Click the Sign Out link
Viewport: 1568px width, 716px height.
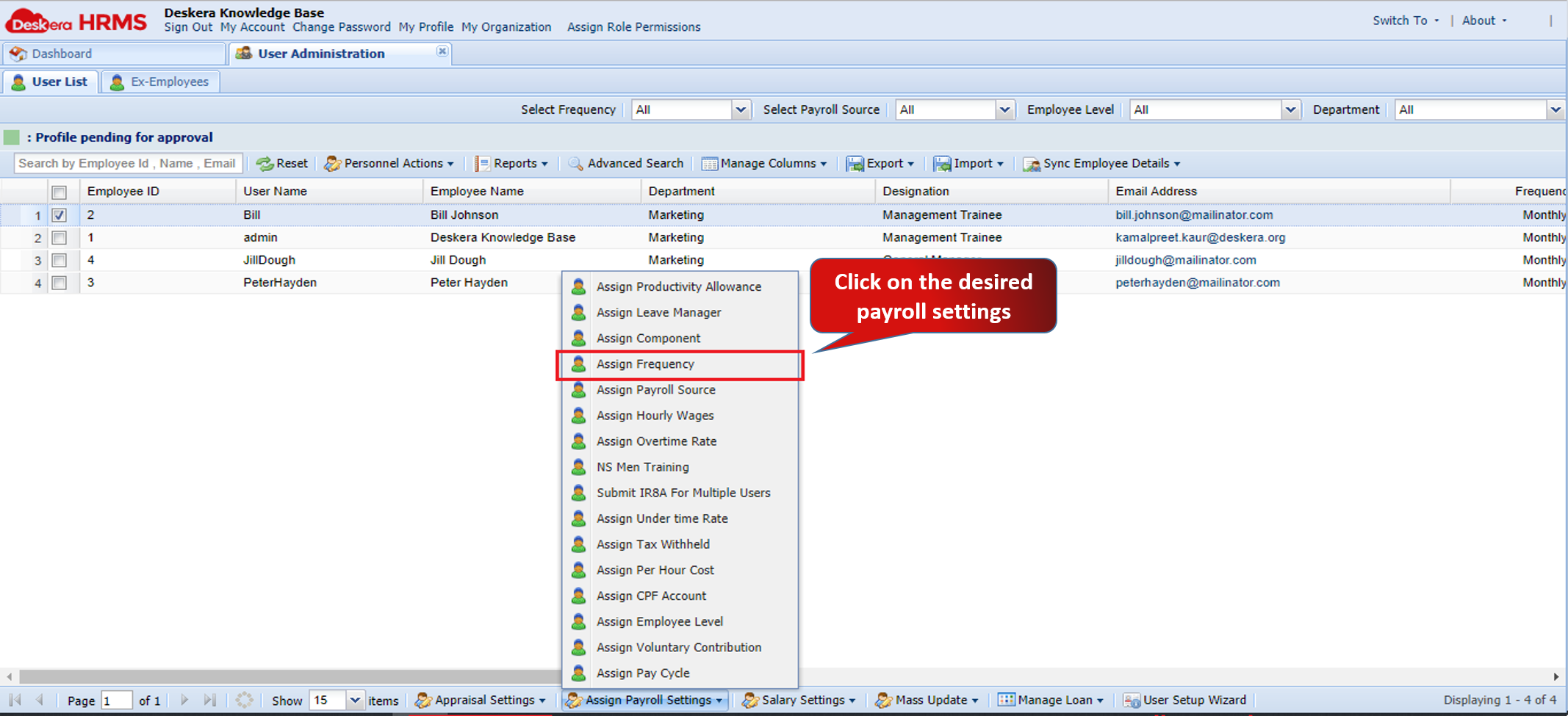[187, 27]
